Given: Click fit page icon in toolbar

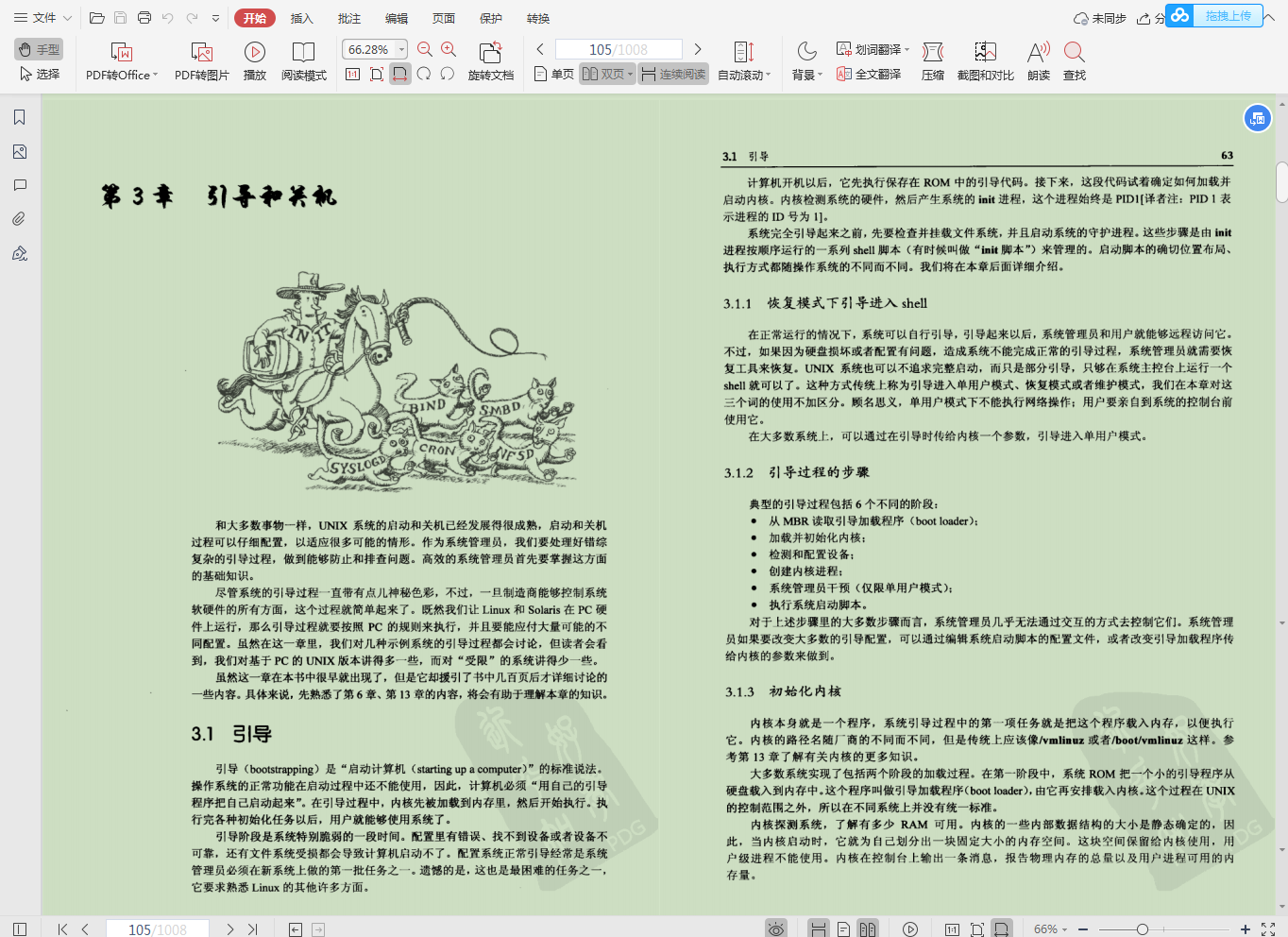Looking at the screenshot, I should (x=376, y=74).
